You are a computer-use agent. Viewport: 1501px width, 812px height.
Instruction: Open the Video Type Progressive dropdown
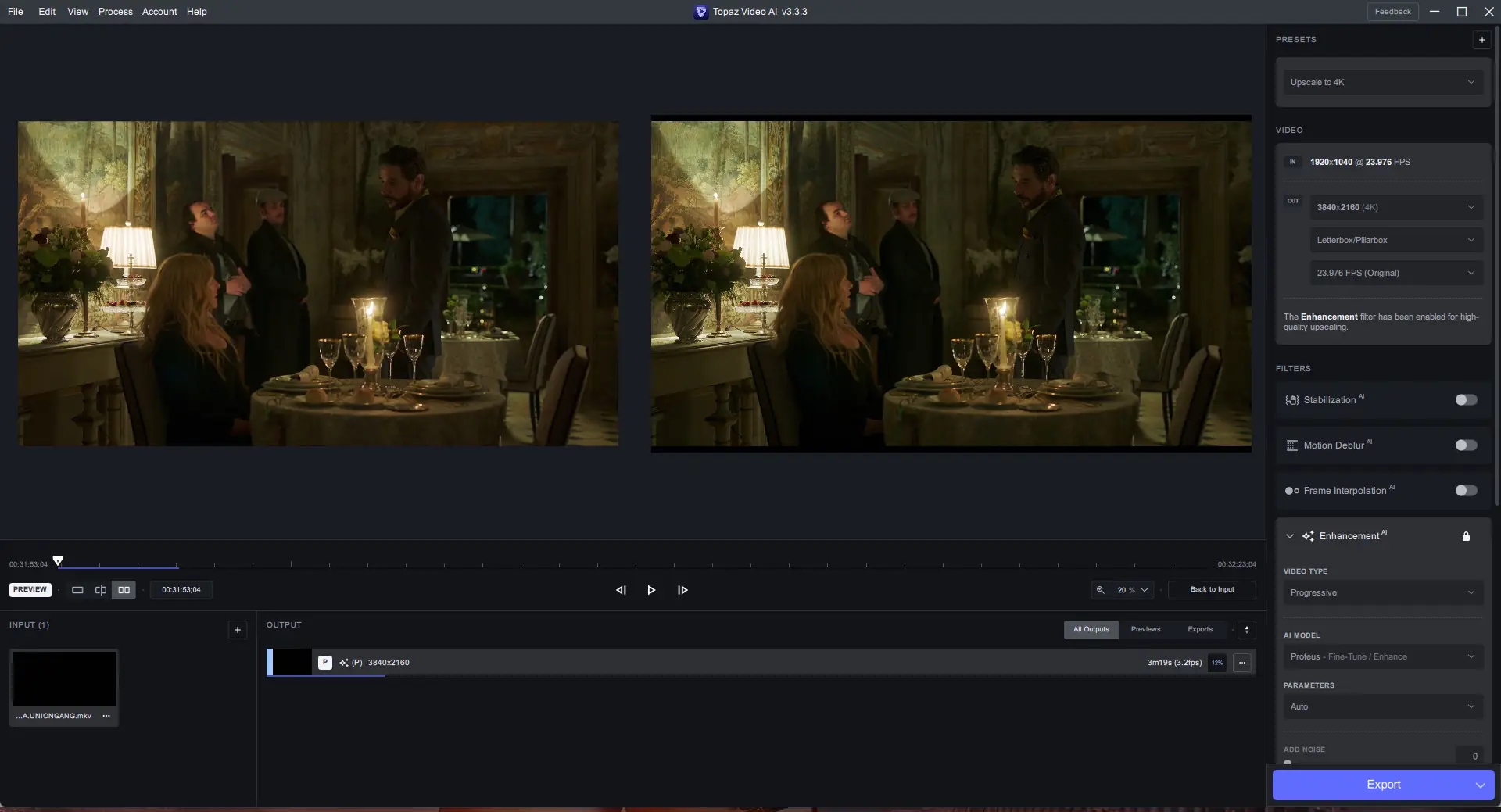tap(1383, 592)
